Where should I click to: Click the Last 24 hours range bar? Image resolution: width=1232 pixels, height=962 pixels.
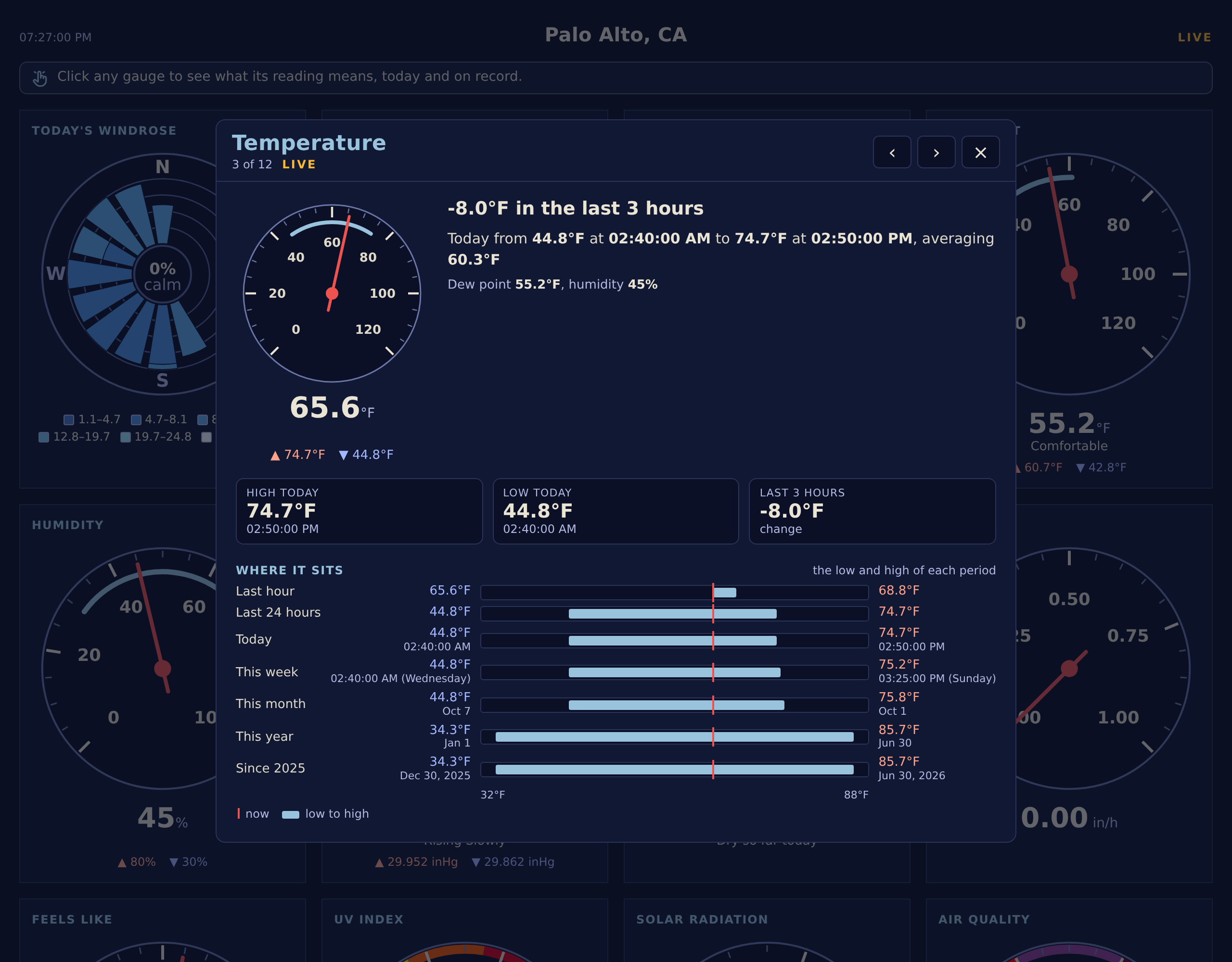(674, 613)
